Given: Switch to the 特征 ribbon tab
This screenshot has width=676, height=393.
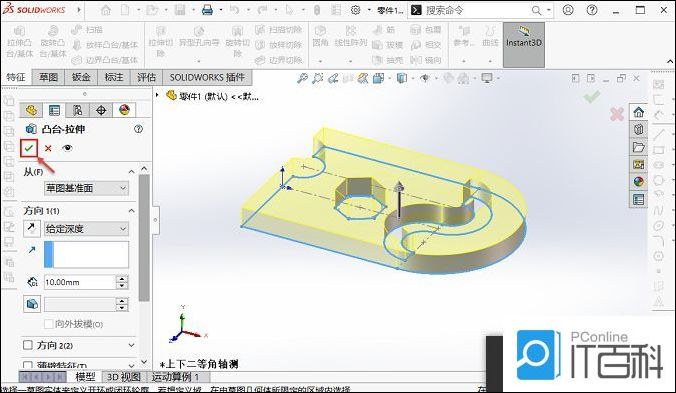Looking at the screenshot, I should 16,77.
